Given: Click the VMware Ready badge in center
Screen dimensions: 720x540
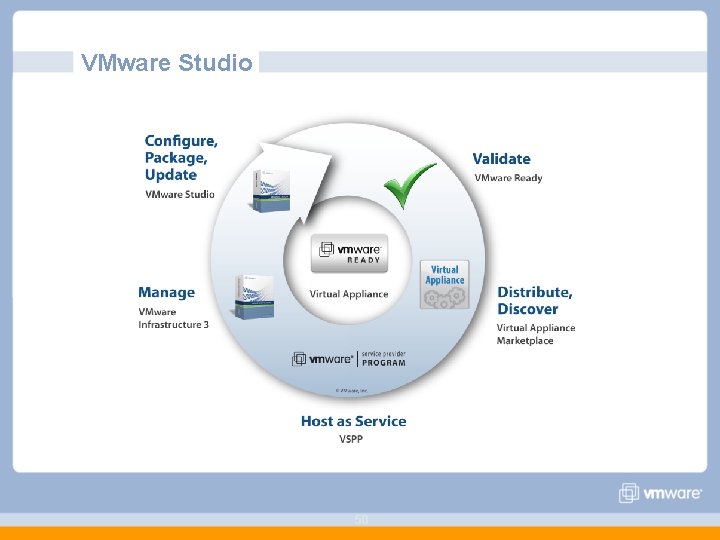Looking at the screenshot, I should coord(349,253).
